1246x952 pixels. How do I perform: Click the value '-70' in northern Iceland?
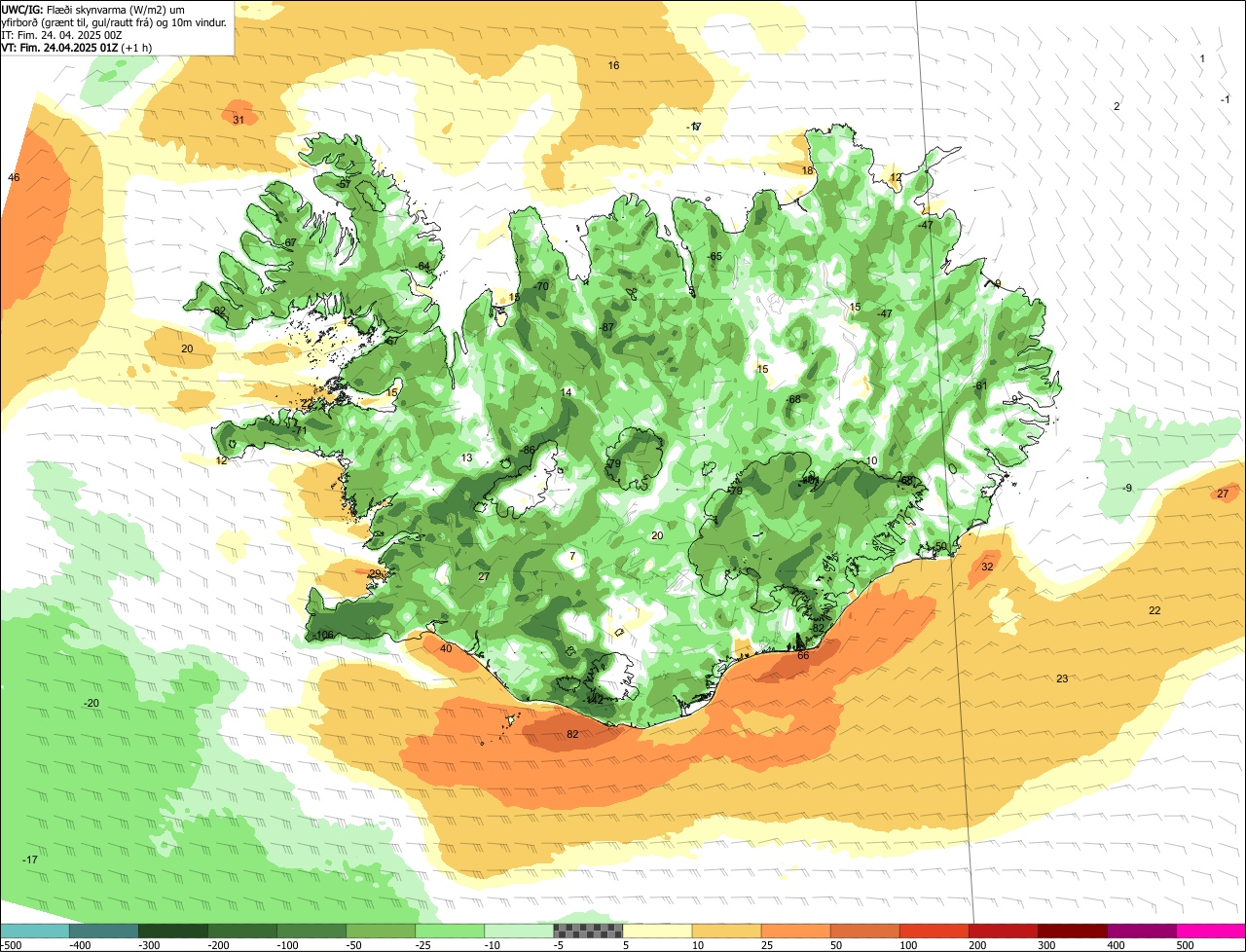pyautogui.click(x=541, y=286)
